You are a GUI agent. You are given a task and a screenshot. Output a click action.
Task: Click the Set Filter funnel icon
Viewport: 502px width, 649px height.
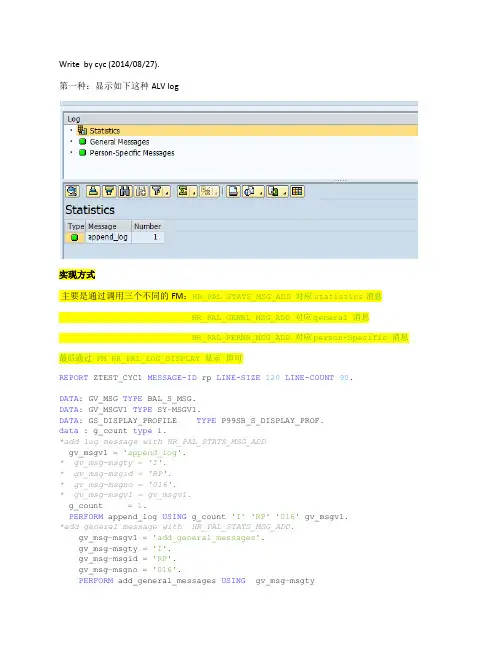pyautogui.click(x=156, y=191)
